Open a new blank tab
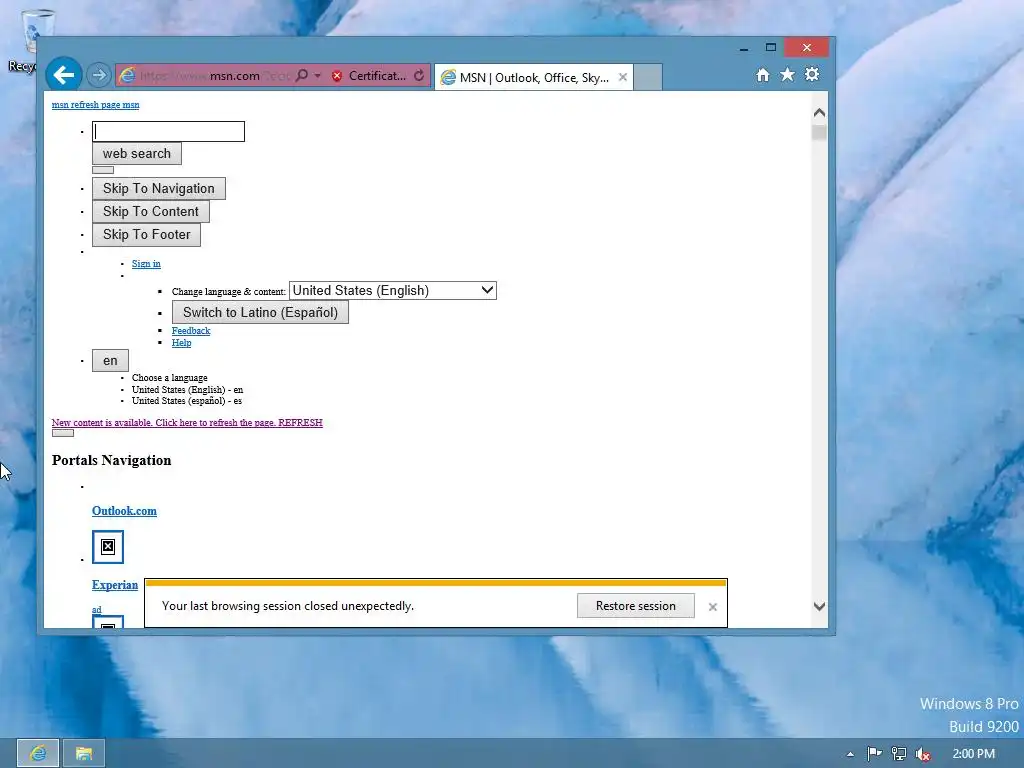 click(648, 77)
